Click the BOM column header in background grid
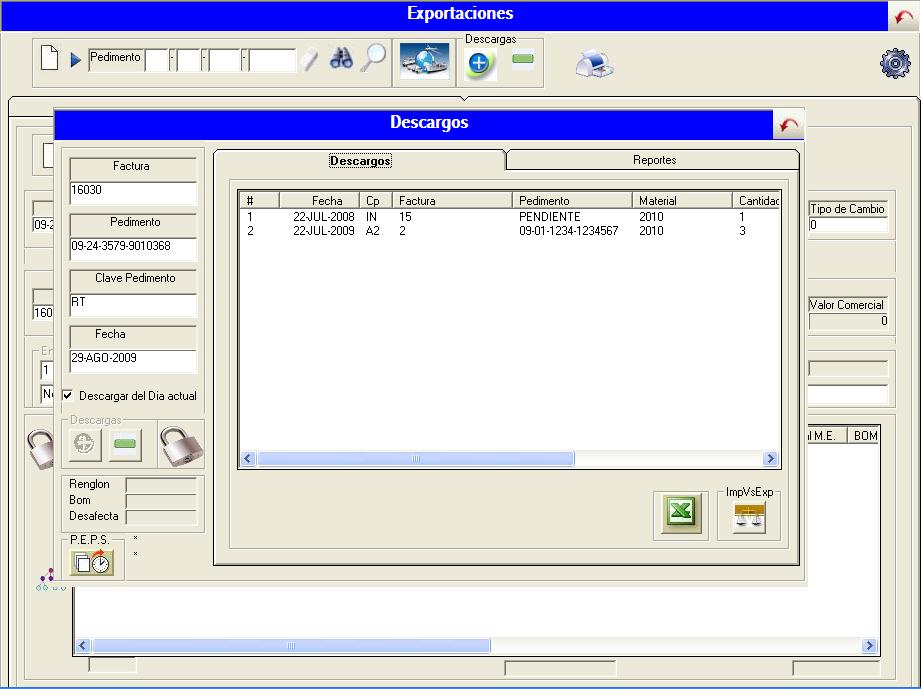921x689 pixels. pos(864,435)
